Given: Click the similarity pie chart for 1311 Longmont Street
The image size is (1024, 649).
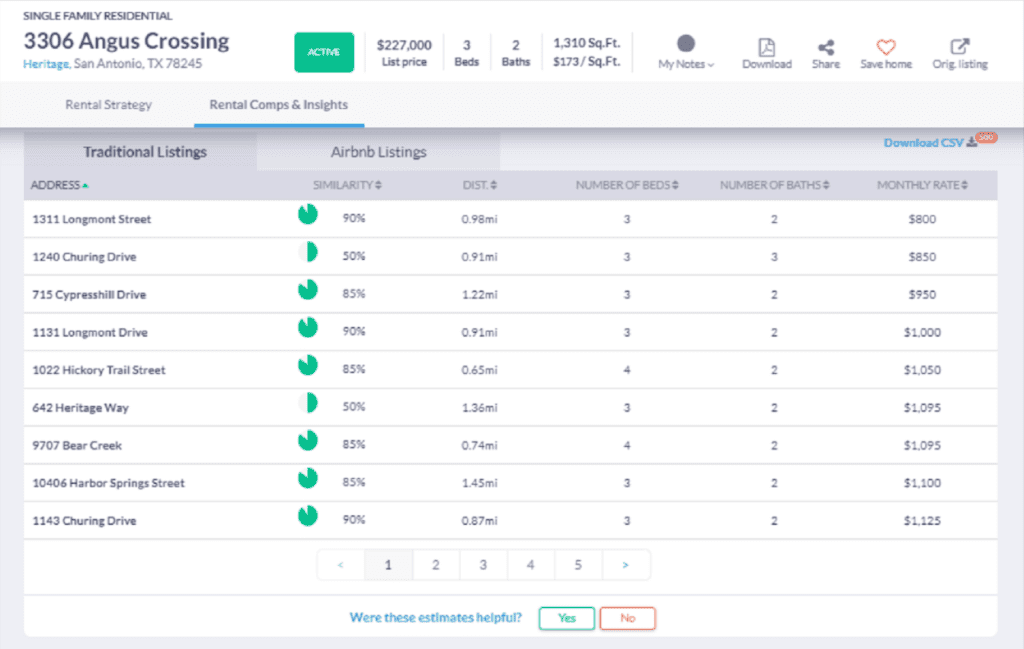Looking at the screenshot, I should (x=308, y=214).
